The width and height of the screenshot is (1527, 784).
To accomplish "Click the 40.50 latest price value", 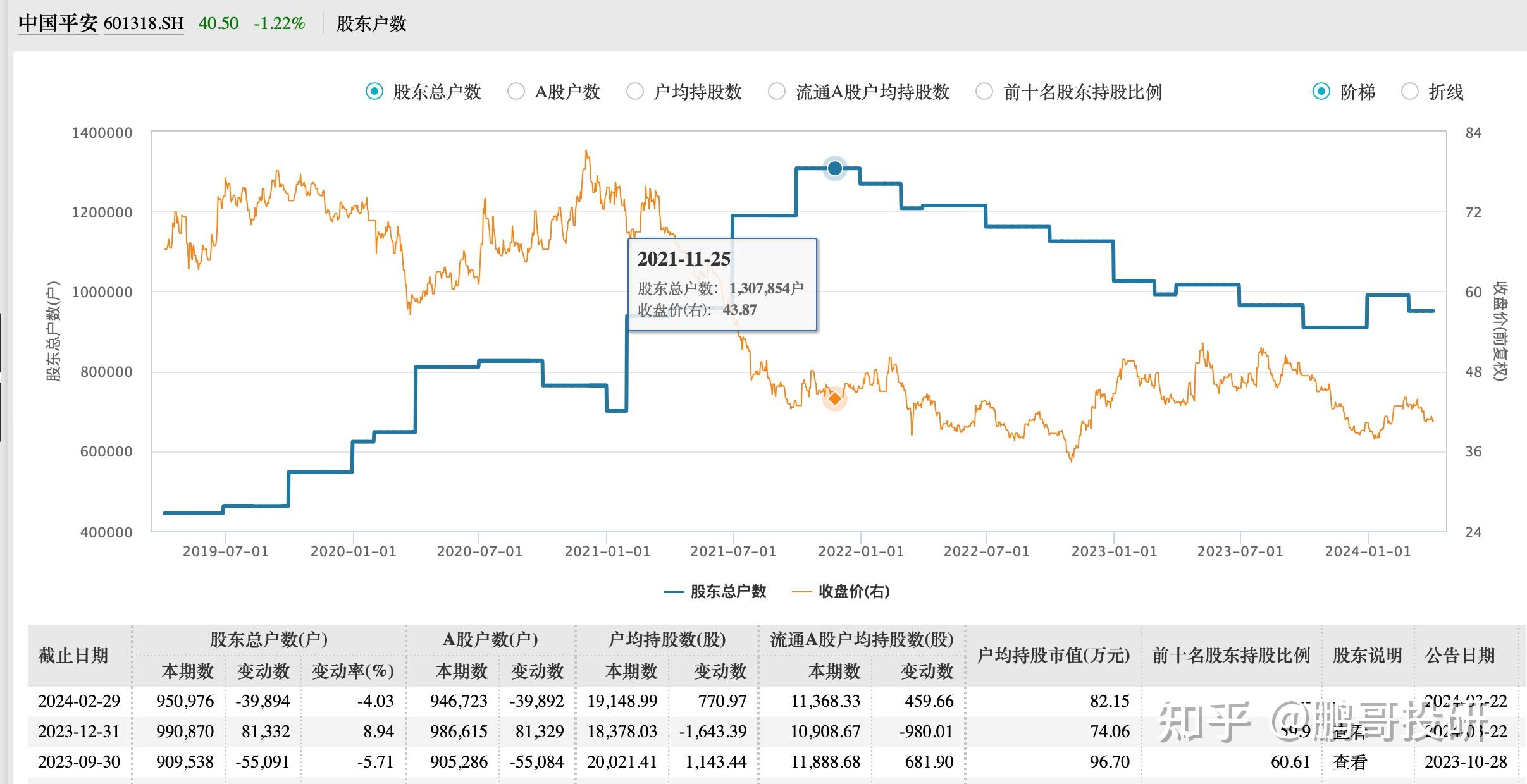I will [219, 23].
